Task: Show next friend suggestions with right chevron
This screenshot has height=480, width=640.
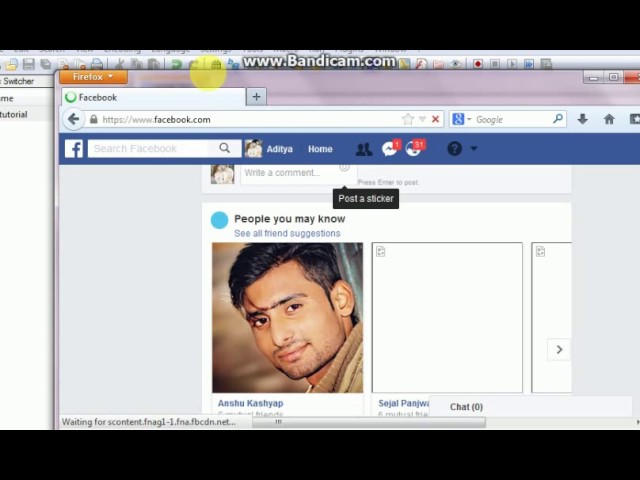Action: pyautogui.click(x=559, y=349)
